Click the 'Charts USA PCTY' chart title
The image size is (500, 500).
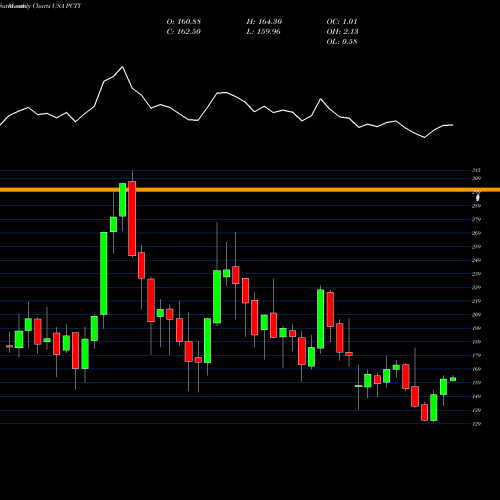tap(57, 6)
